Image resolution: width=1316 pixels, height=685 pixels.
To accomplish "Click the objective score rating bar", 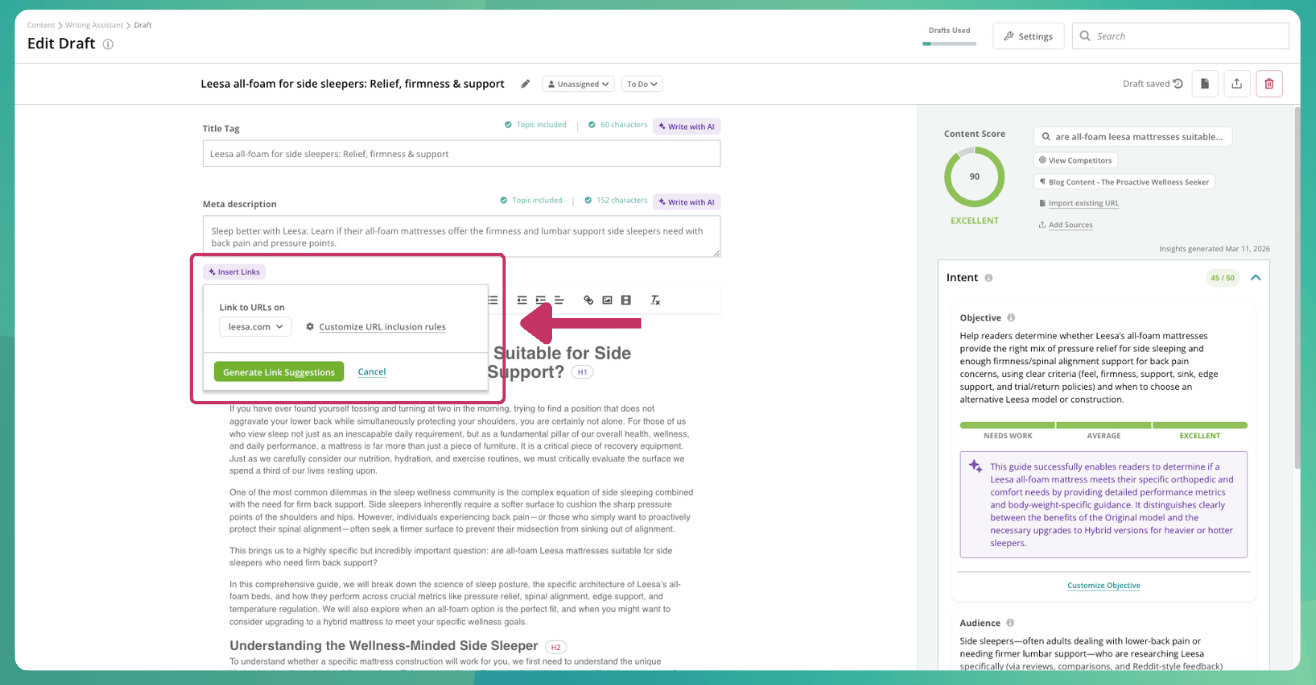I will (x=1103, y=425).
